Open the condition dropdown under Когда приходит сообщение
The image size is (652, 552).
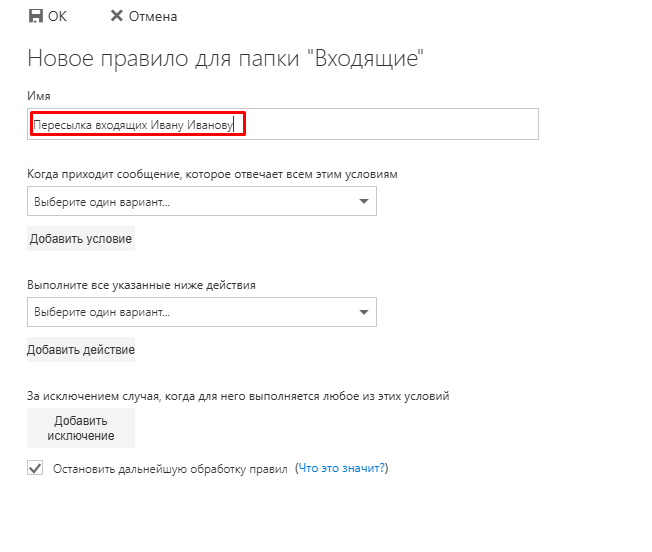pyautogui.click(x=190, y=202)
